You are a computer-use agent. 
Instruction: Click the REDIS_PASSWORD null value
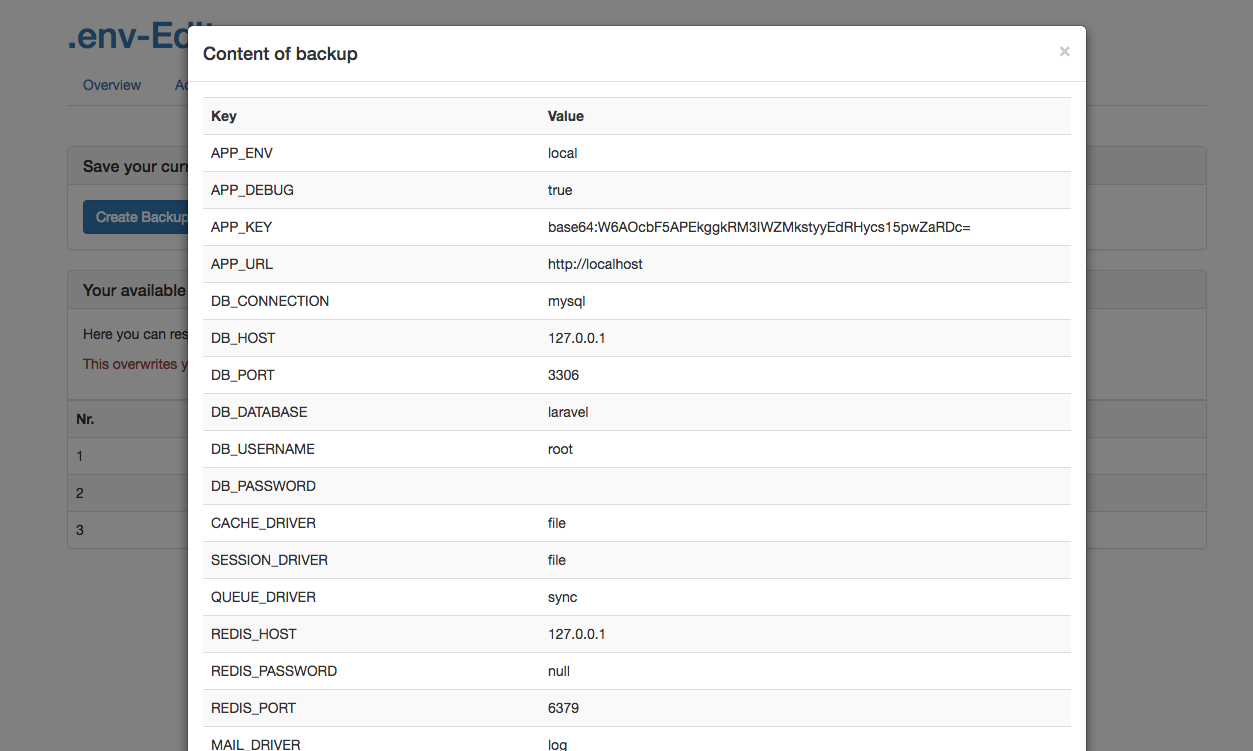(559, 671)
